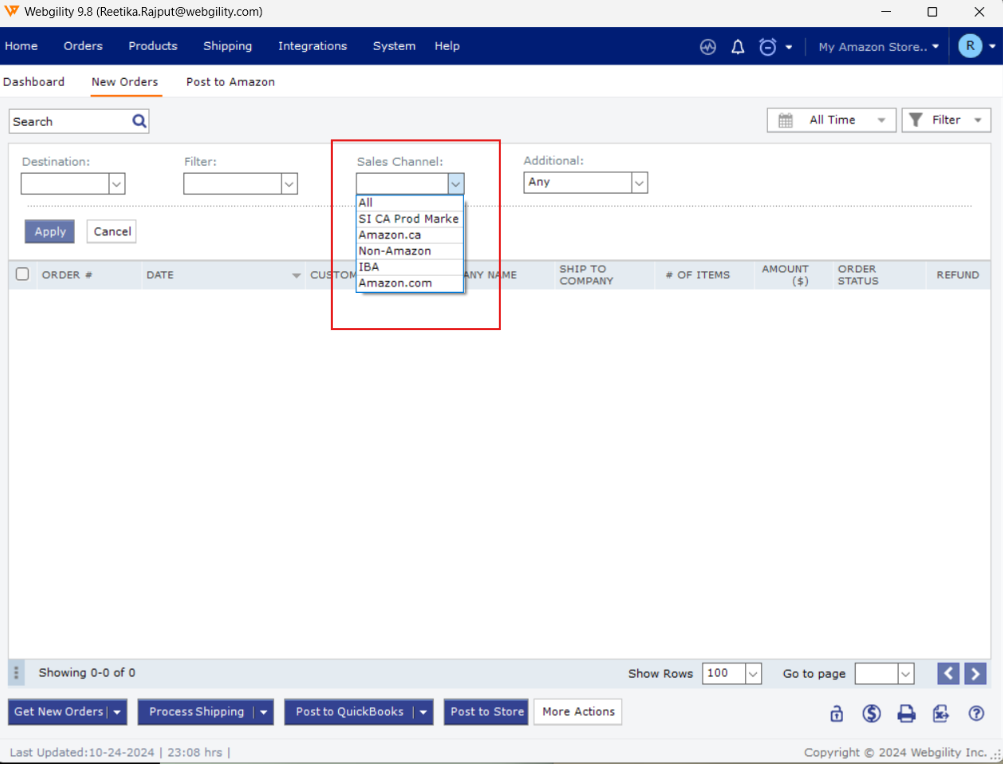Image resolution: width=1003 pixels, height=764 pixels.
Task: Expand the Destination combo box
Action: pyautogui.click(x=116, y=184)
